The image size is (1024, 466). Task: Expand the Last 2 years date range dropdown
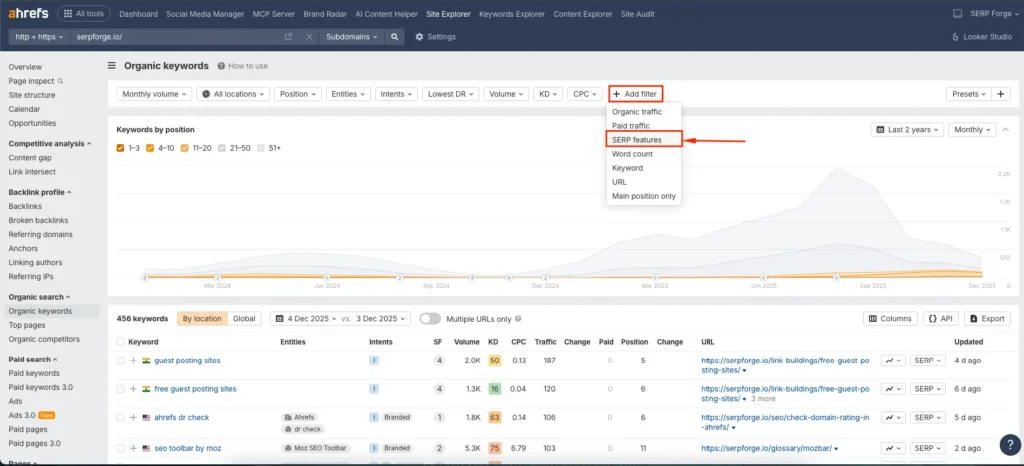(906, 130)
